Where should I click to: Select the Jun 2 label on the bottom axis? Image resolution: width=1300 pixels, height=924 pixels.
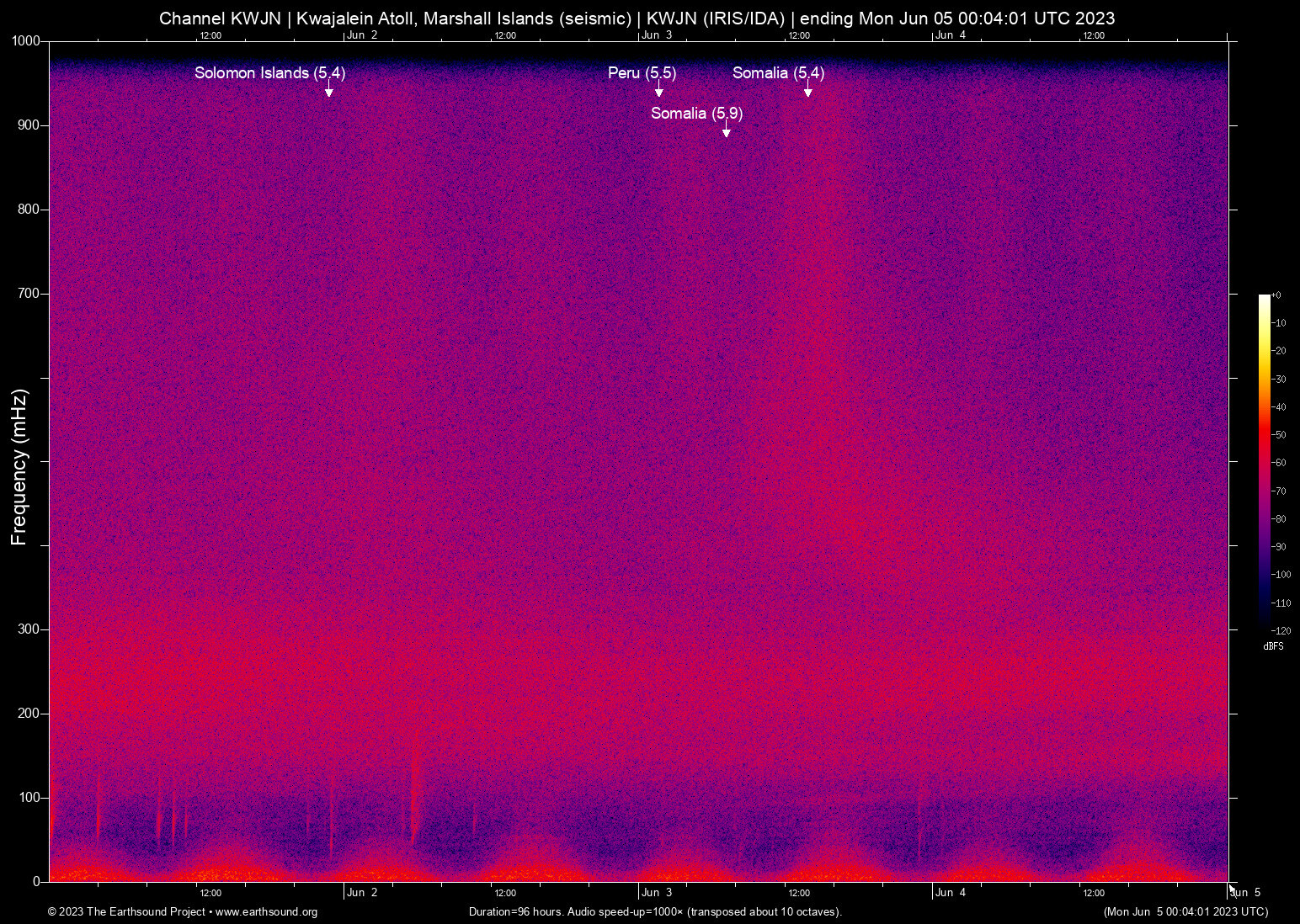point(362,893)
